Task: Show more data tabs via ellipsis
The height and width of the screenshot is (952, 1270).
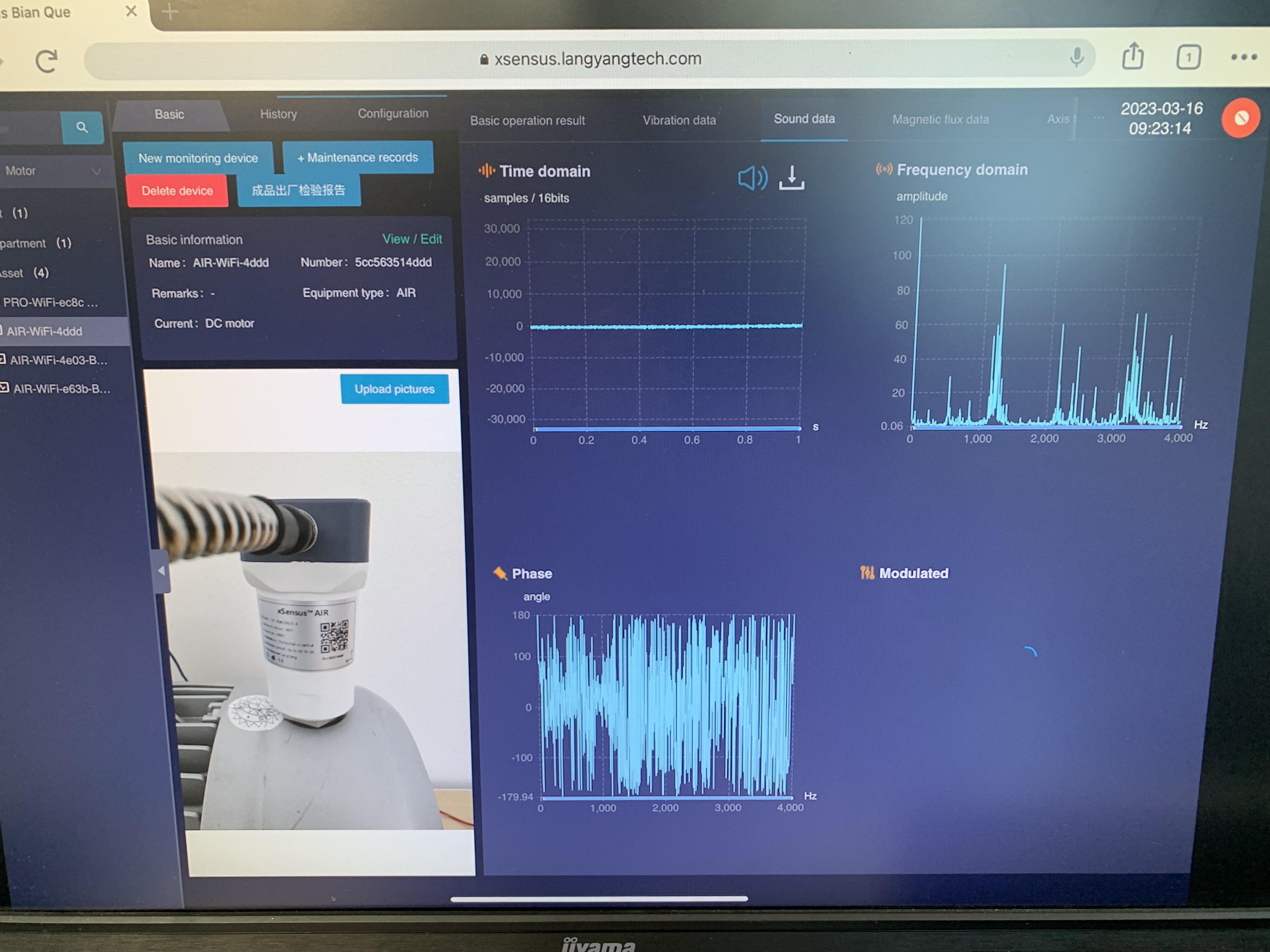Action: point(1098,118)
